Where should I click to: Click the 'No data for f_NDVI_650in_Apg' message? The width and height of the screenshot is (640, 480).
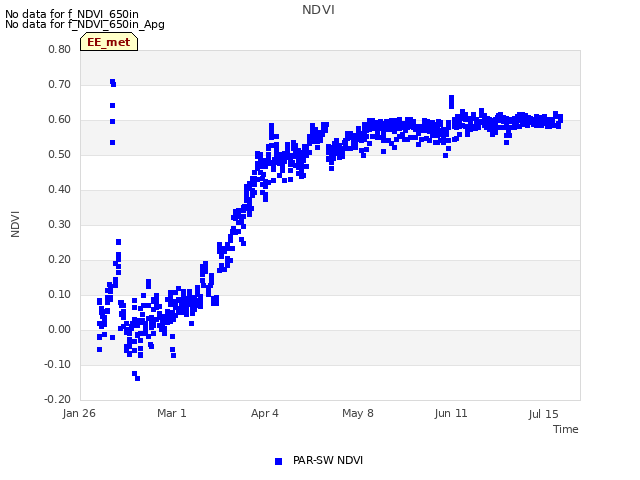pyautogui.click(x=85, y=24)
